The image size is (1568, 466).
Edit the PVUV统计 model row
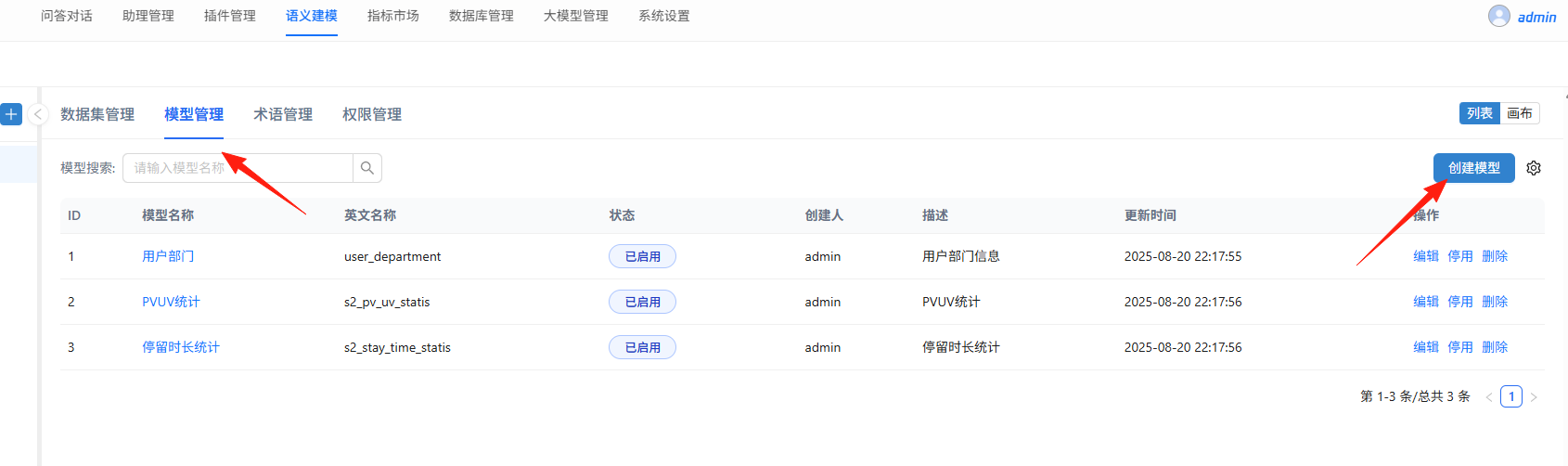1426,302
